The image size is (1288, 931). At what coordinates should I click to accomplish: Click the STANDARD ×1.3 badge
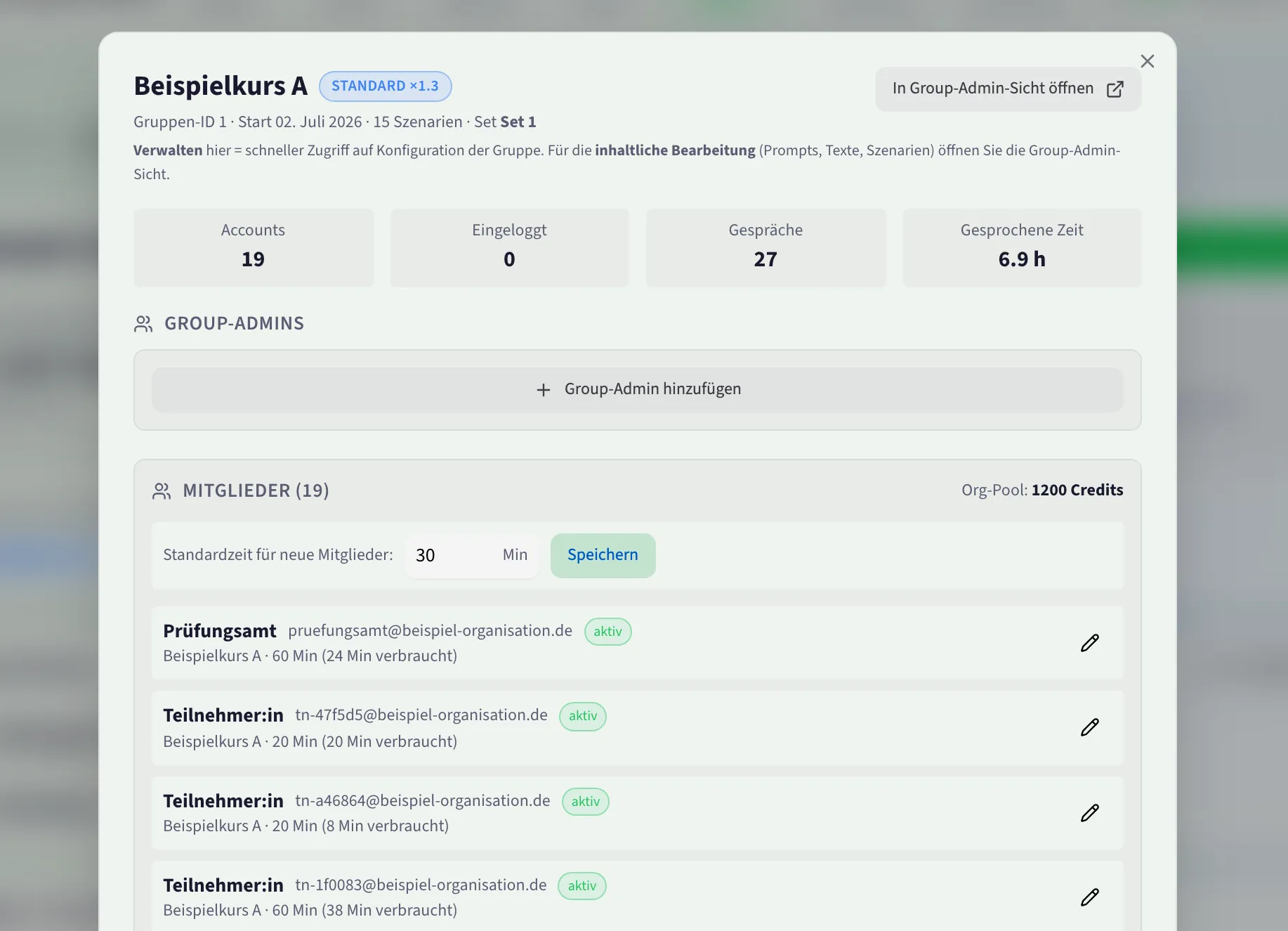(x=385, y=86)
